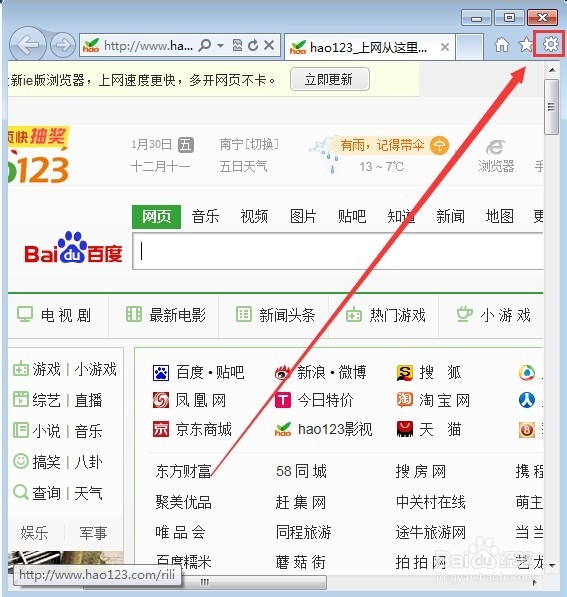
Task: Open the 中关村在线 link
Action: (431, 502)
